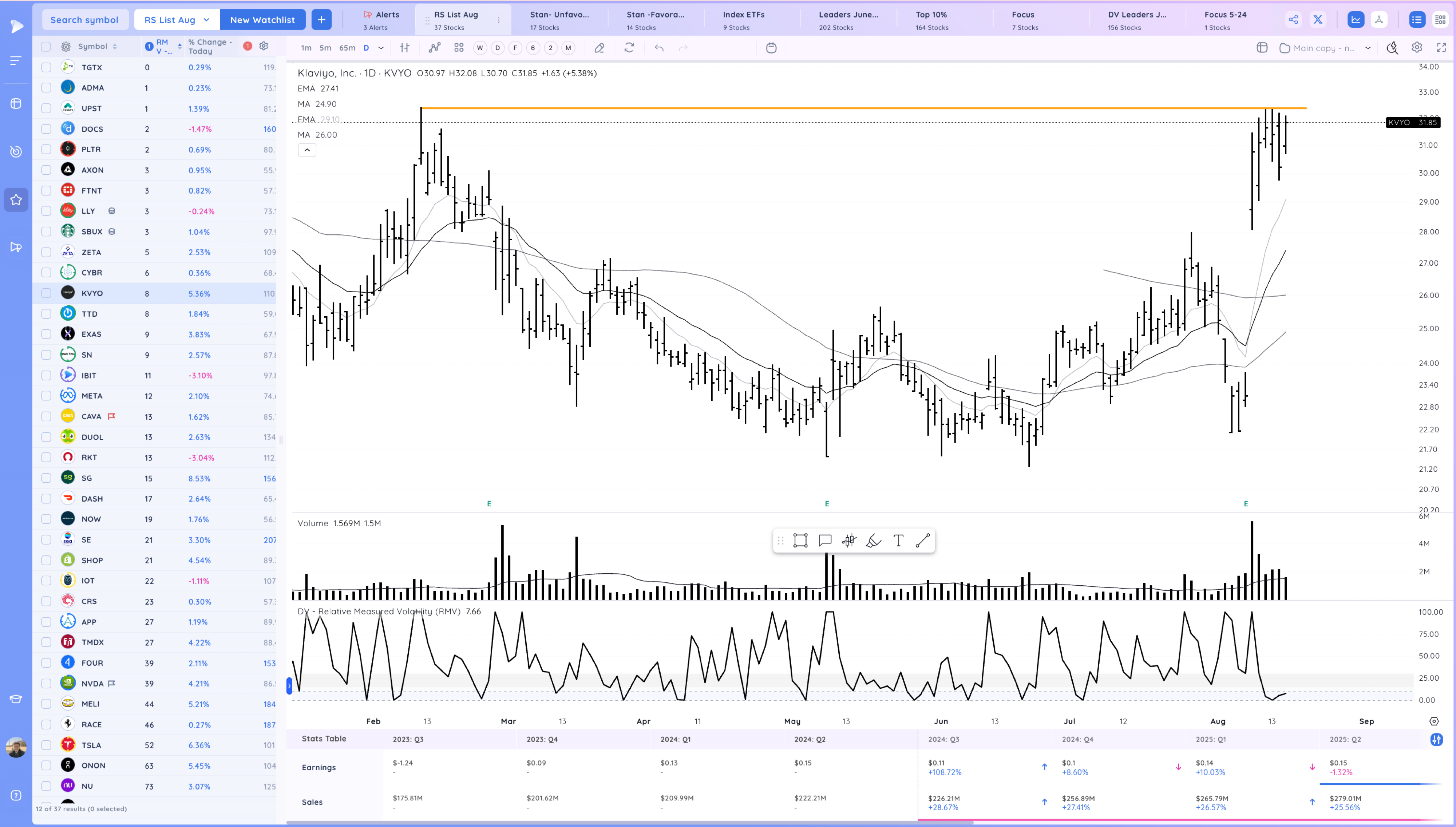The width and height of the screenshot is (1456, 827).
Task: Undo the last chart action
Action: click(x=659, y=48)
